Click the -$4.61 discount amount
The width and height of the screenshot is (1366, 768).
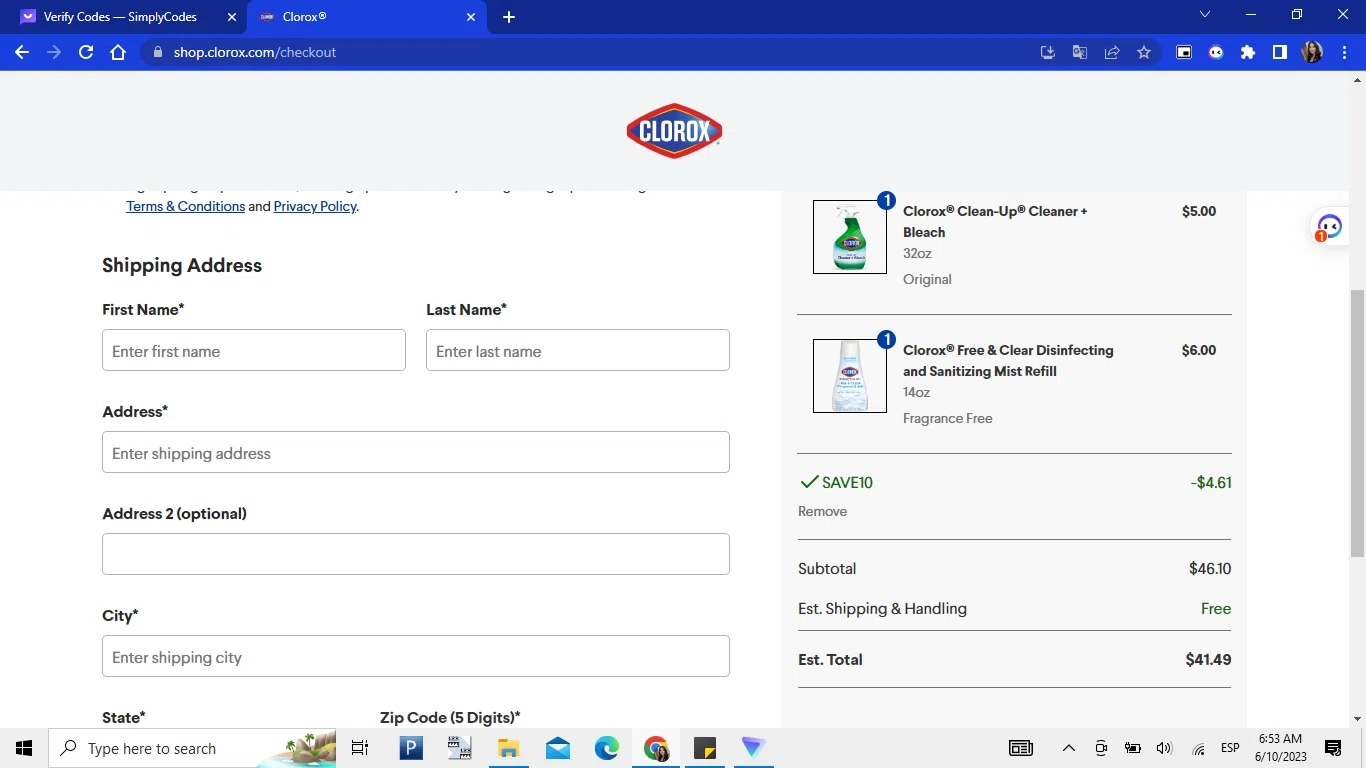click(1211, 482)
